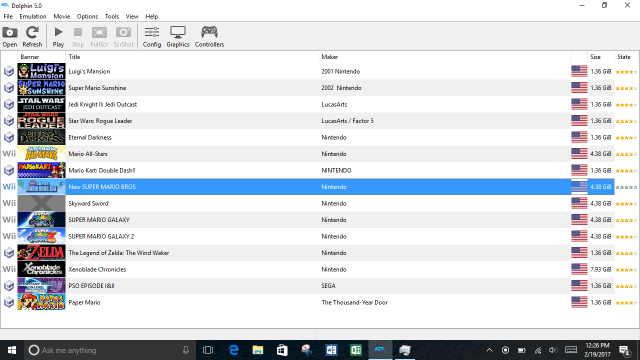
Task: Show hidden system tray icons
Action: click(x=489, y=350)
